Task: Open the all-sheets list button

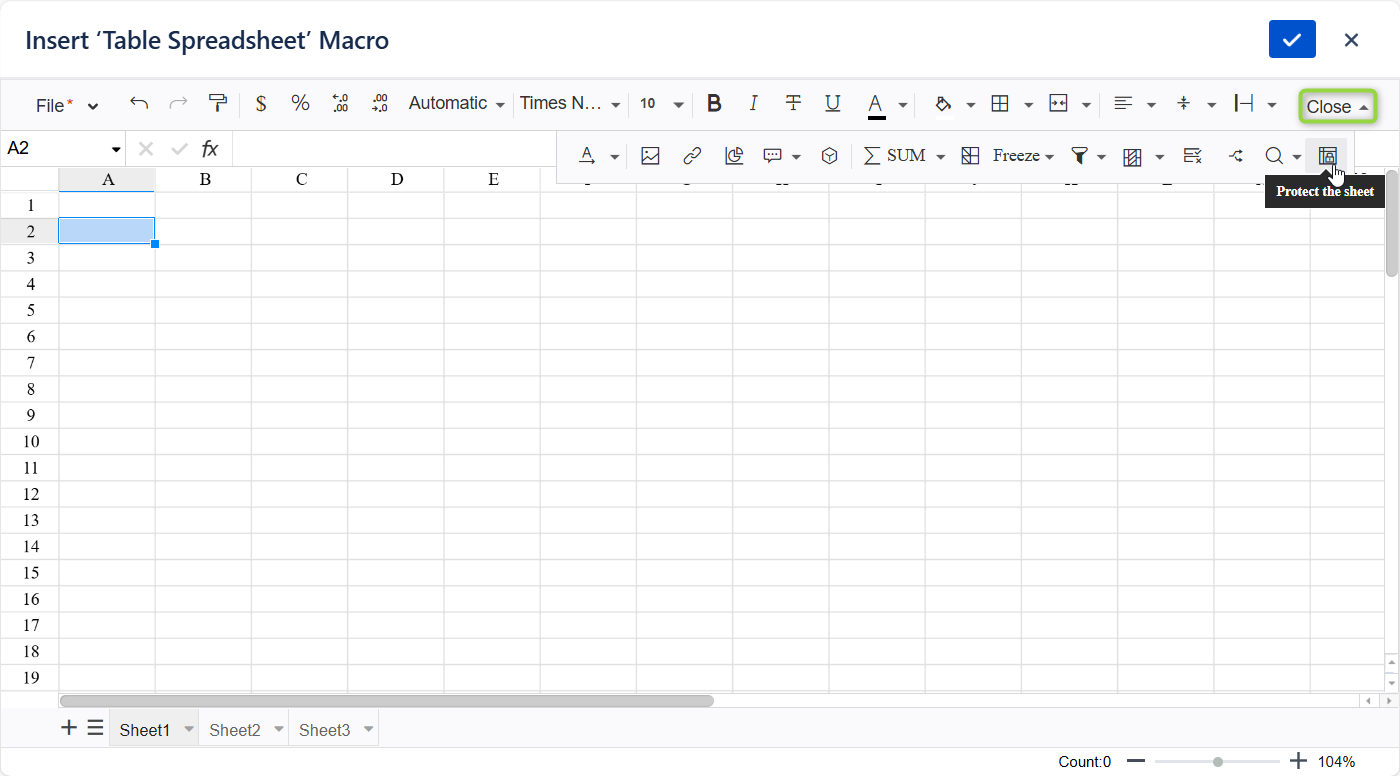Action: pyautogui.click(x=95, y=728)
